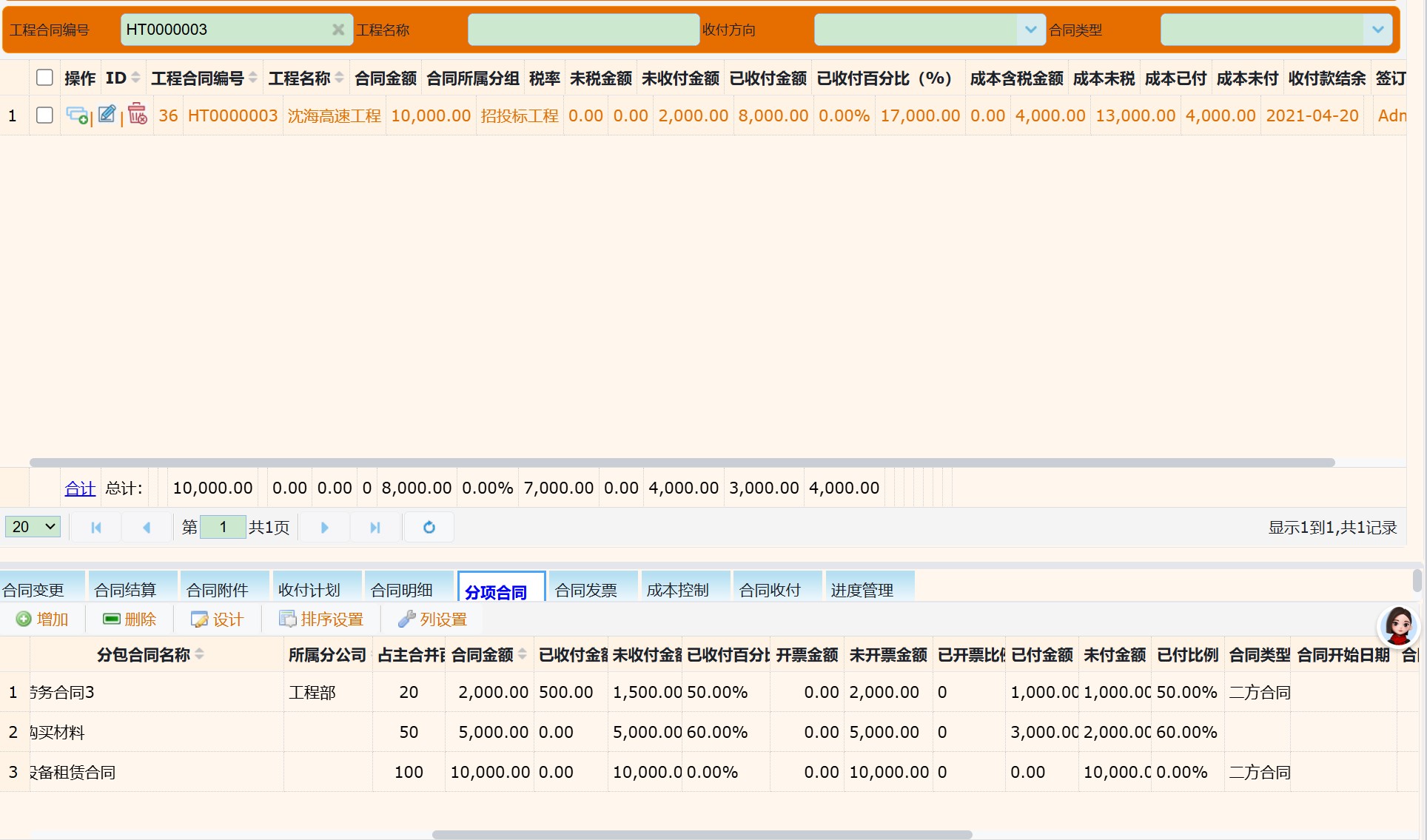
Task: Jump to the last page of results
Action: click(x=375, y=527)
